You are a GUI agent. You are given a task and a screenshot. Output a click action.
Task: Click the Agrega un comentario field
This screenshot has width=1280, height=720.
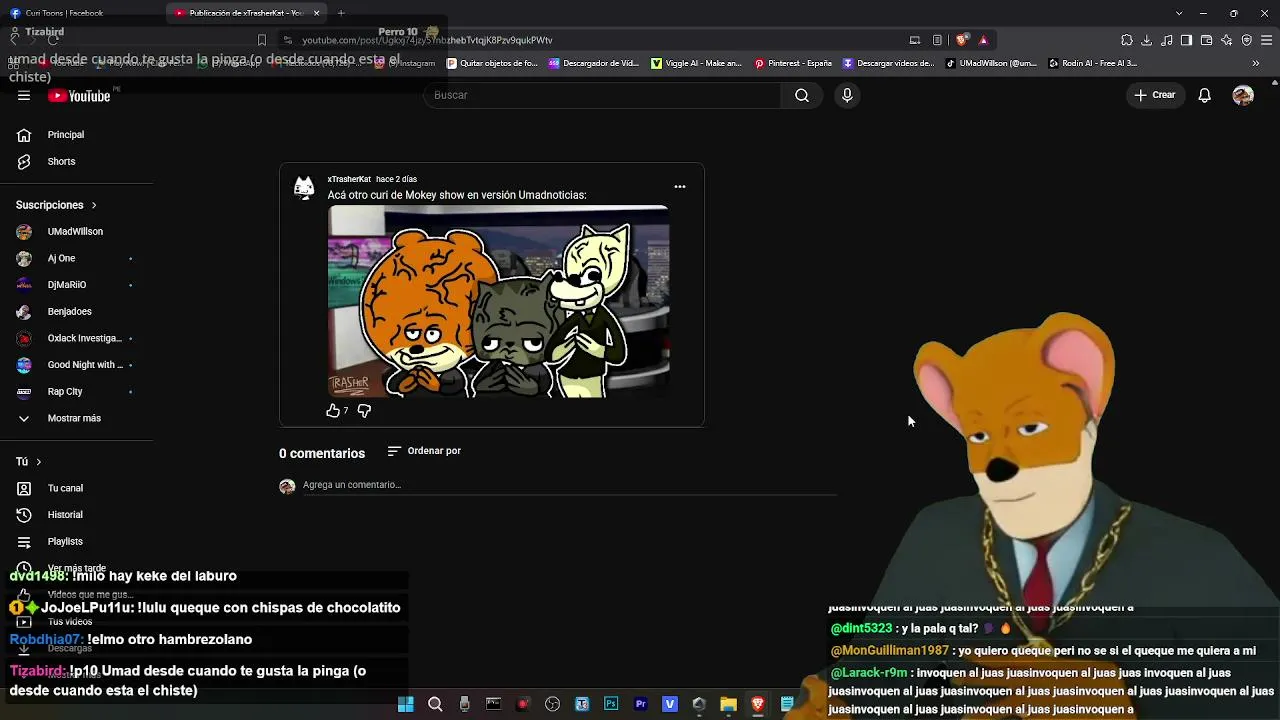coord(570,485)
